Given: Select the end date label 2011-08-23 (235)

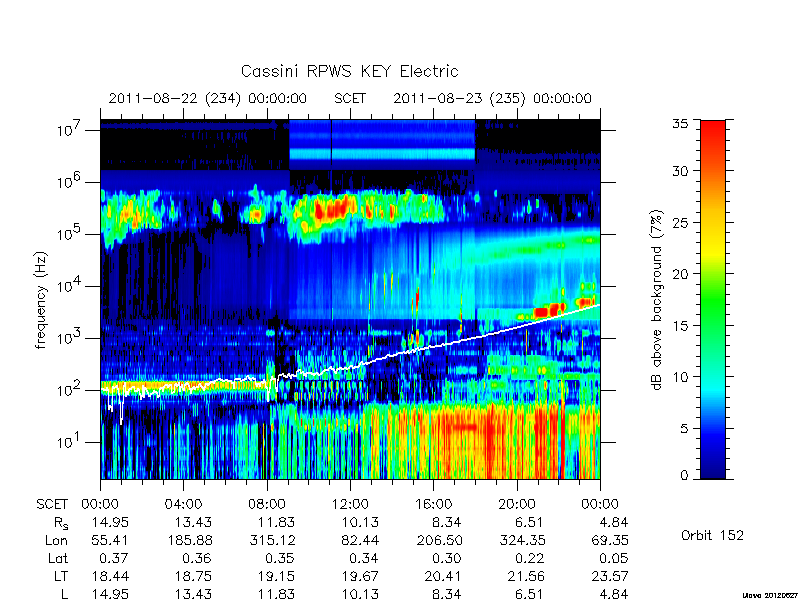Looking at the screenshot, I should [459, 98].
